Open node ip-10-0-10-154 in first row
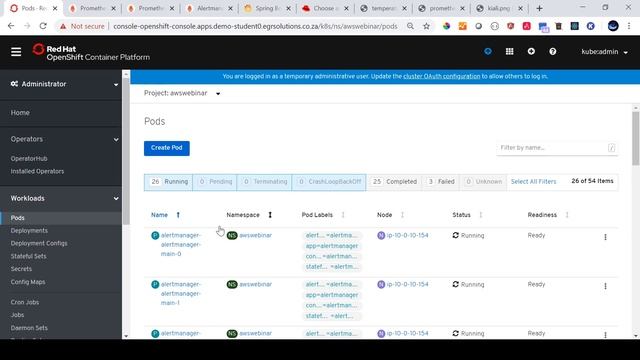This screenshot has width=640, height=360. pos(407,236)
